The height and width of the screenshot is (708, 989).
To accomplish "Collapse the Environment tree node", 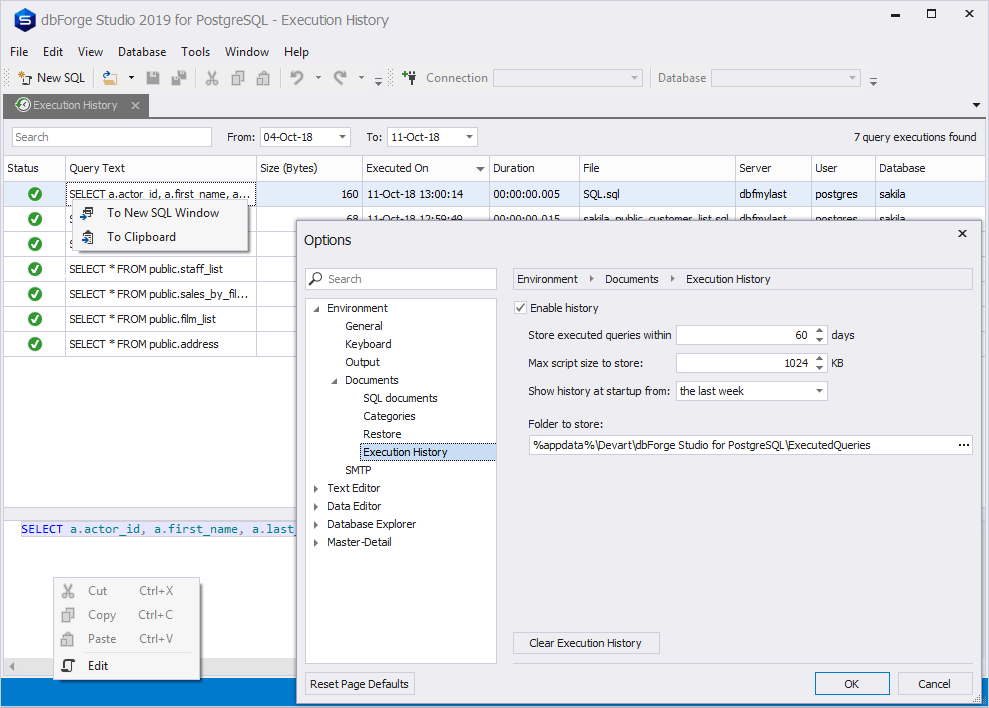I will pyautogui.click(x=317, y=309).
